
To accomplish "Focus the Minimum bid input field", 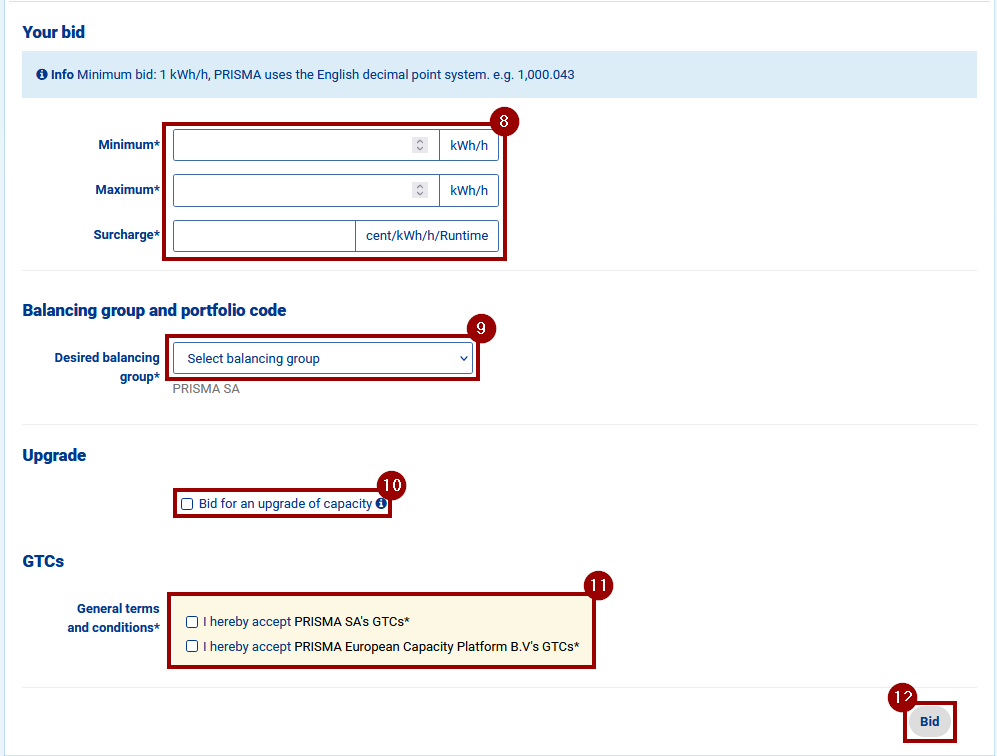I will [291, 146].
